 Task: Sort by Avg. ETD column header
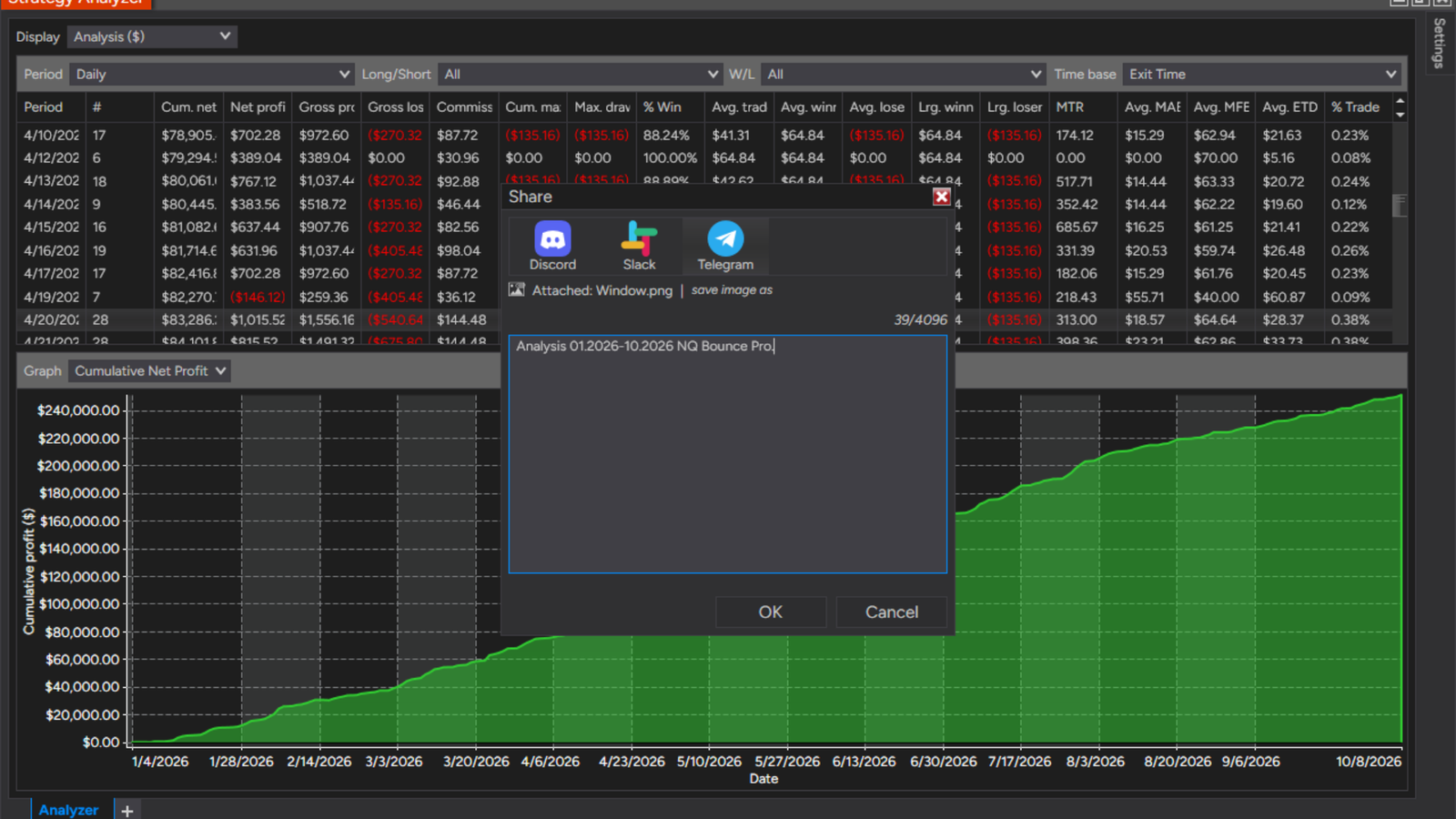[1289, 106]
